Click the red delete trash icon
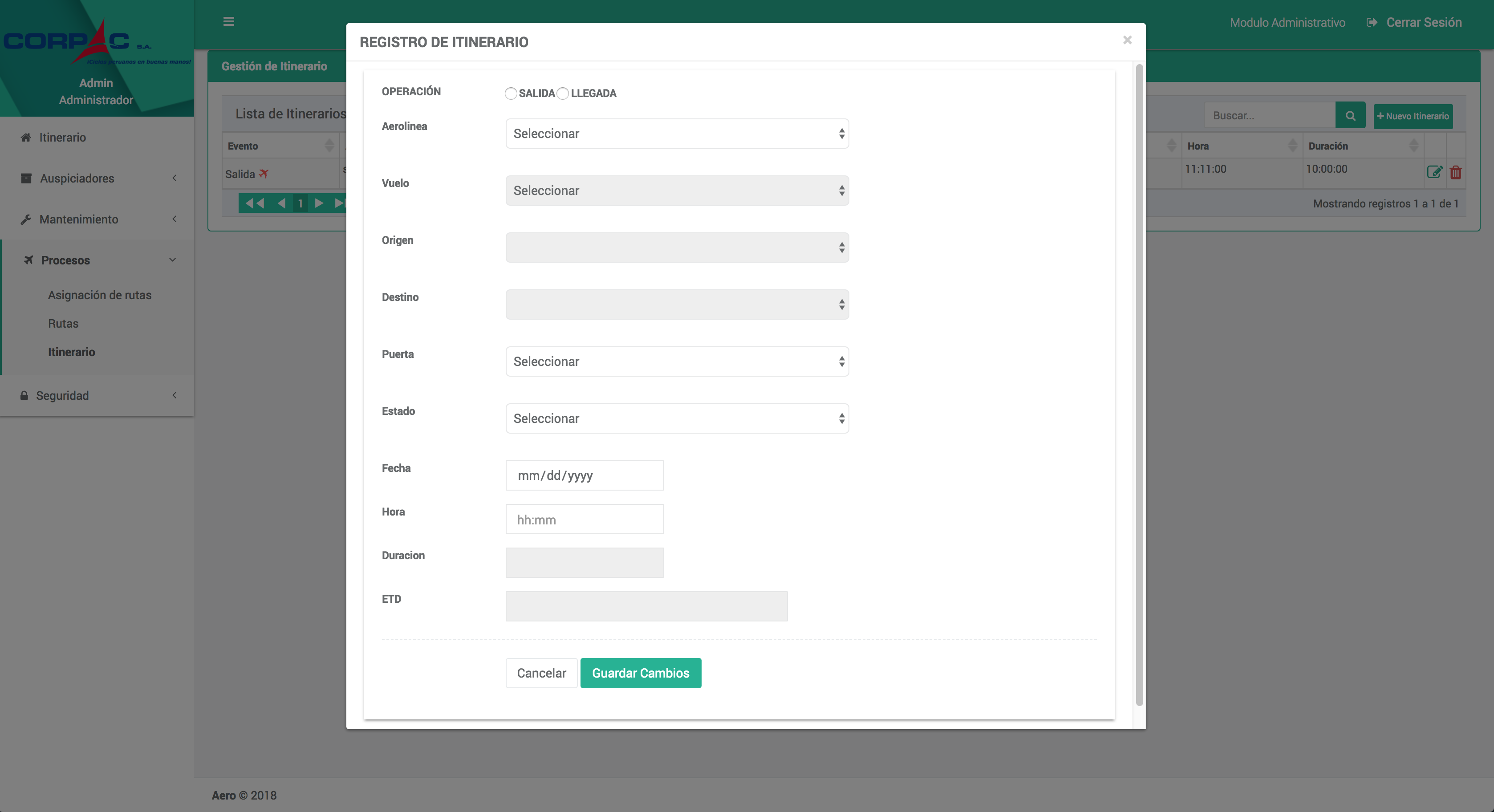Viewport: 1494px width, 812px height. coord(1455,172)
